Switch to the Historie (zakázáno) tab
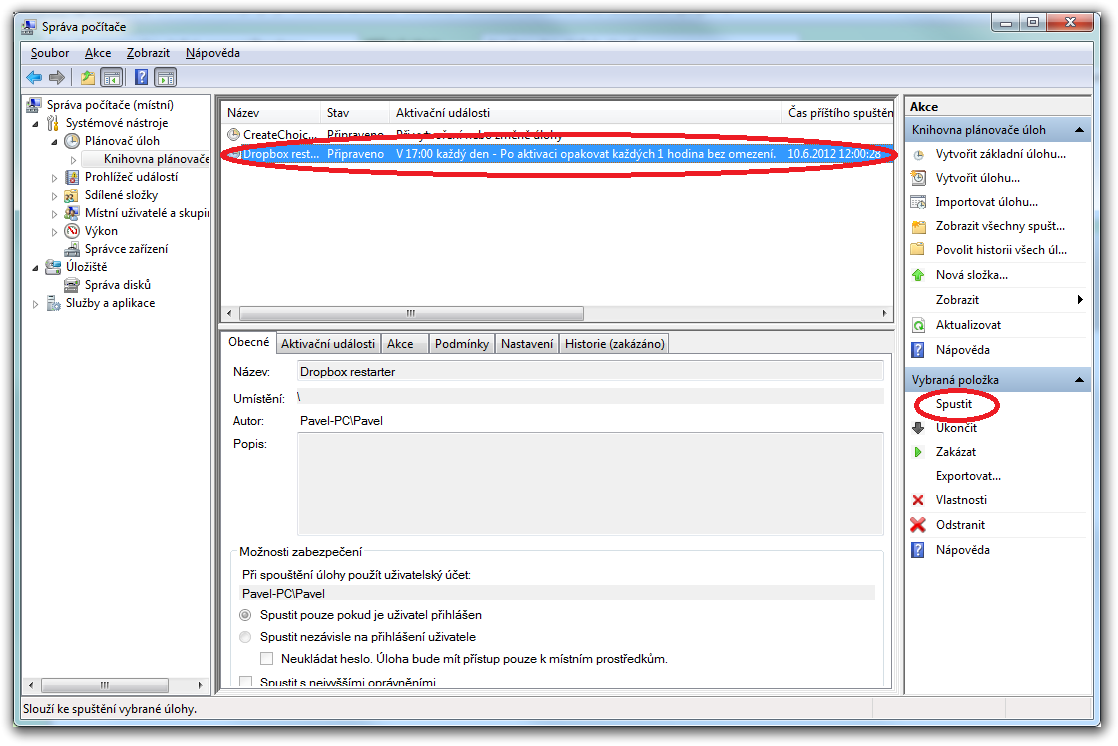Image resolution: width=1118 pixels, height=746 pixels. pyautogui.click(x=615, y=344)
